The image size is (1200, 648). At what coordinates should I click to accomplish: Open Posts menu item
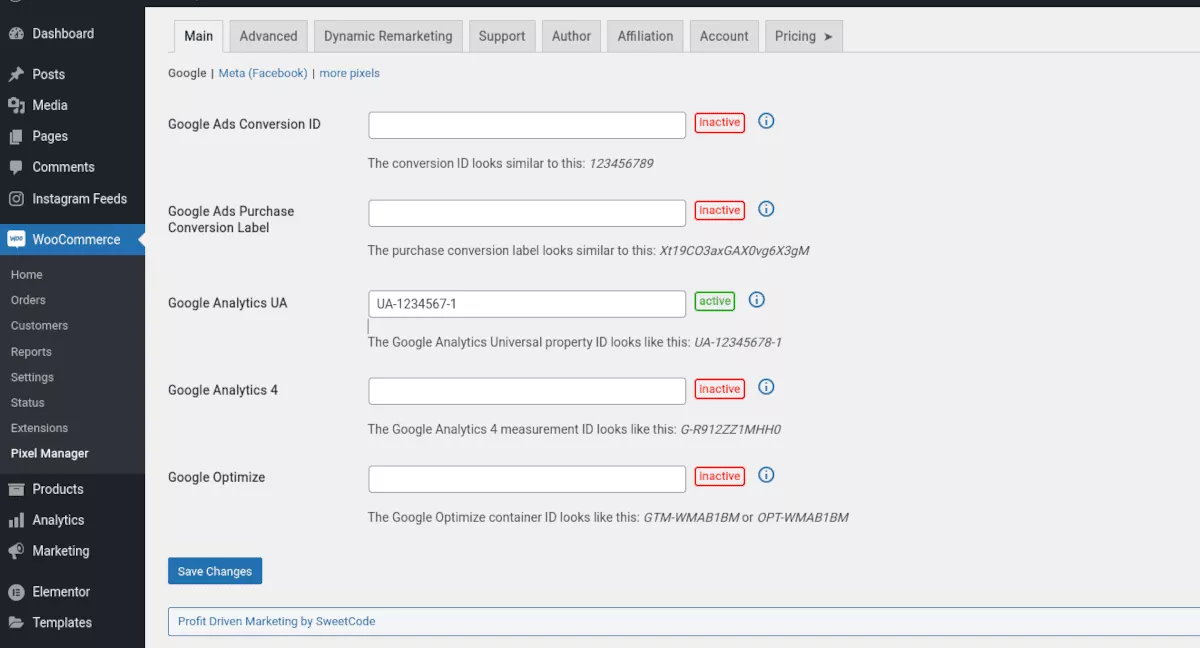[x=48, y=74]
